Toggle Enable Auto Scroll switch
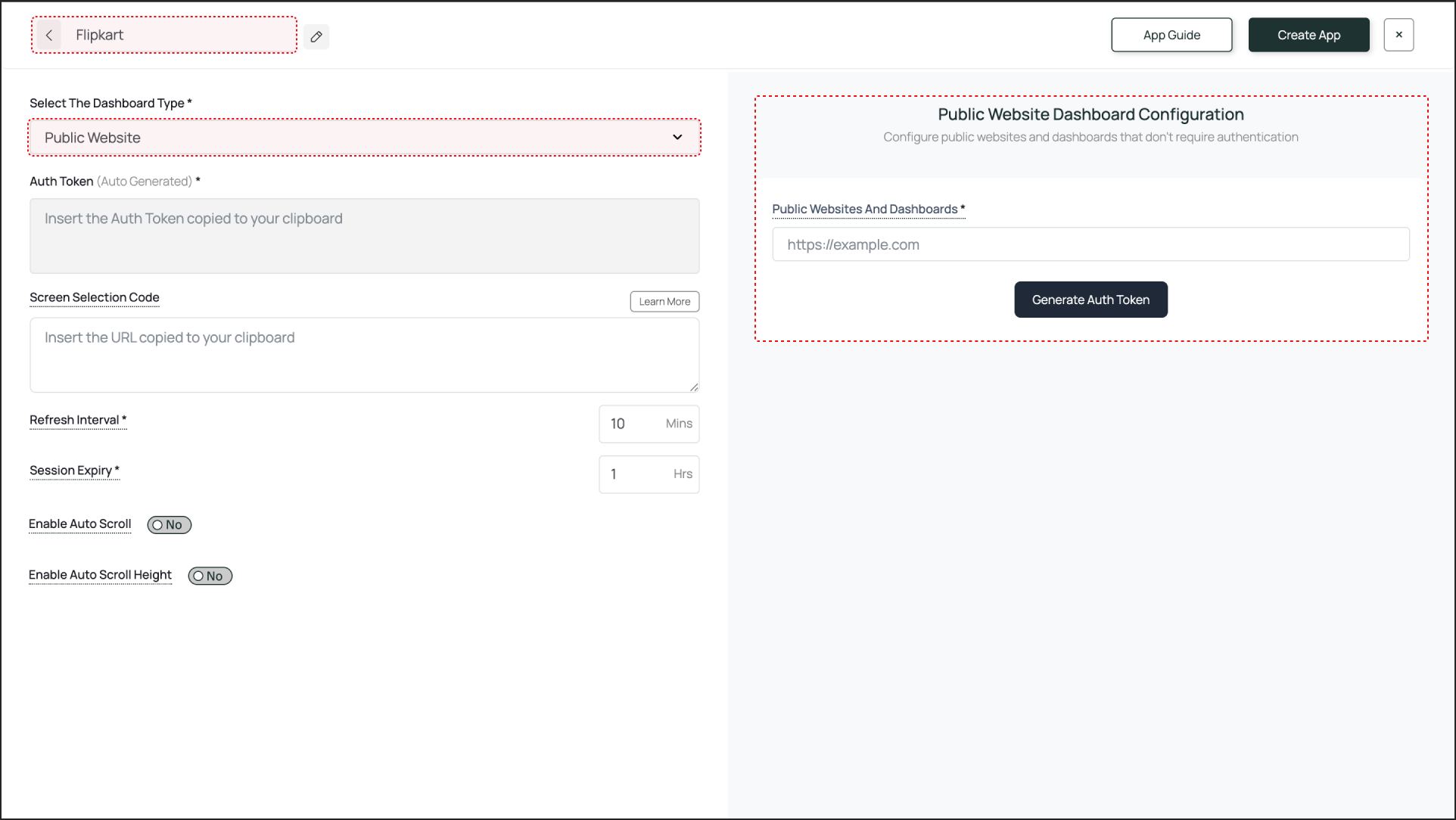This screenshot has width=1456, height=820. coord(170,525)
